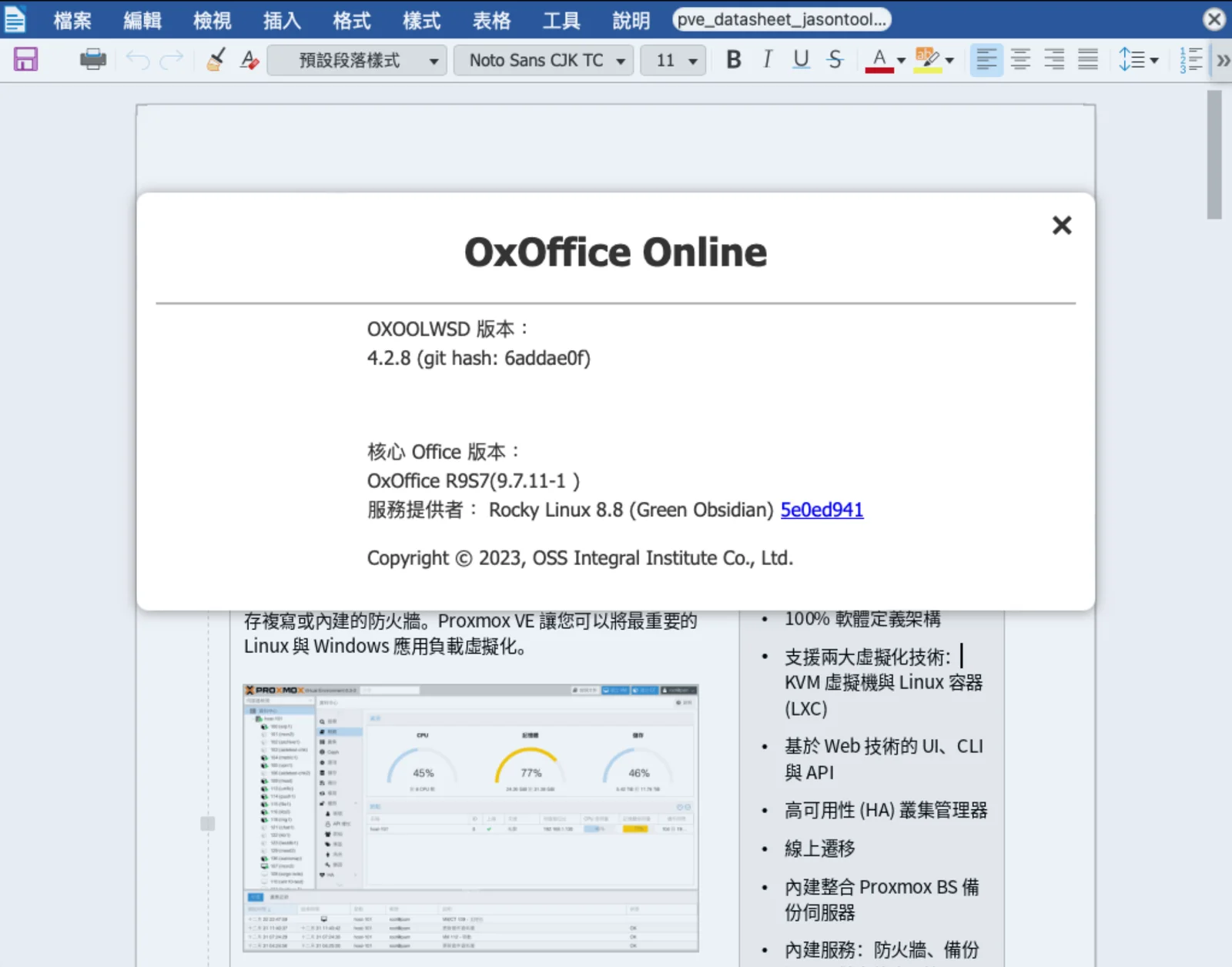
Task: Click the Copyright © 2023 OSS Integral Institute text
Action: pos(580,557)
